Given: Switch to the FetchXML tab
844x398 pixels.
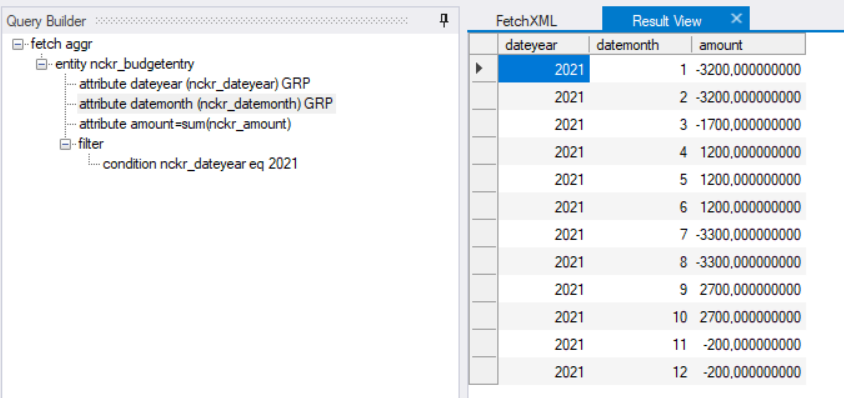Looking at the screenshot, I should [526, 21].
